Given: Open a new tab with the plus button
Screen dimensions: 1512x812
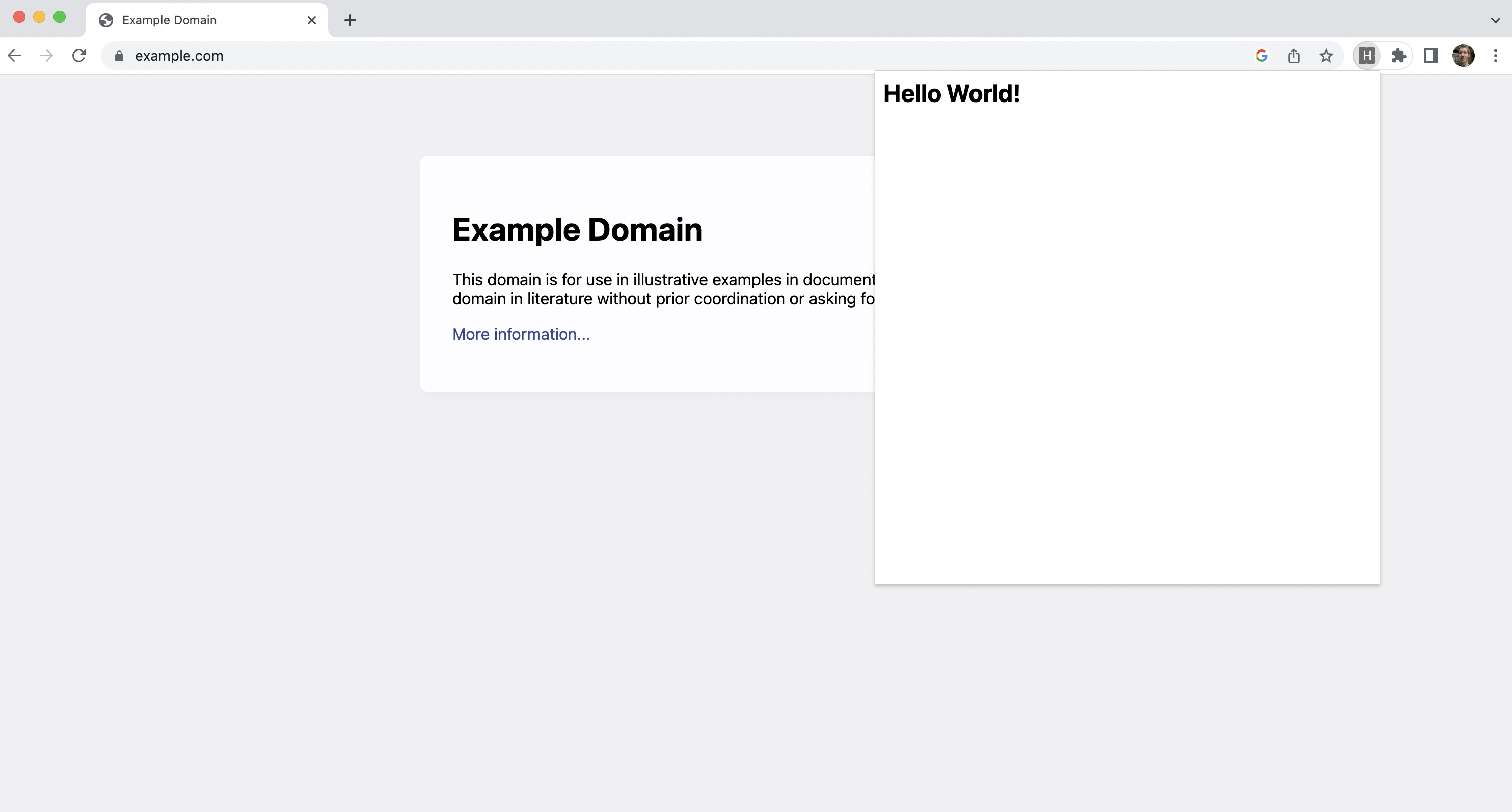Looking at the screenshot, I should [350, 20].
